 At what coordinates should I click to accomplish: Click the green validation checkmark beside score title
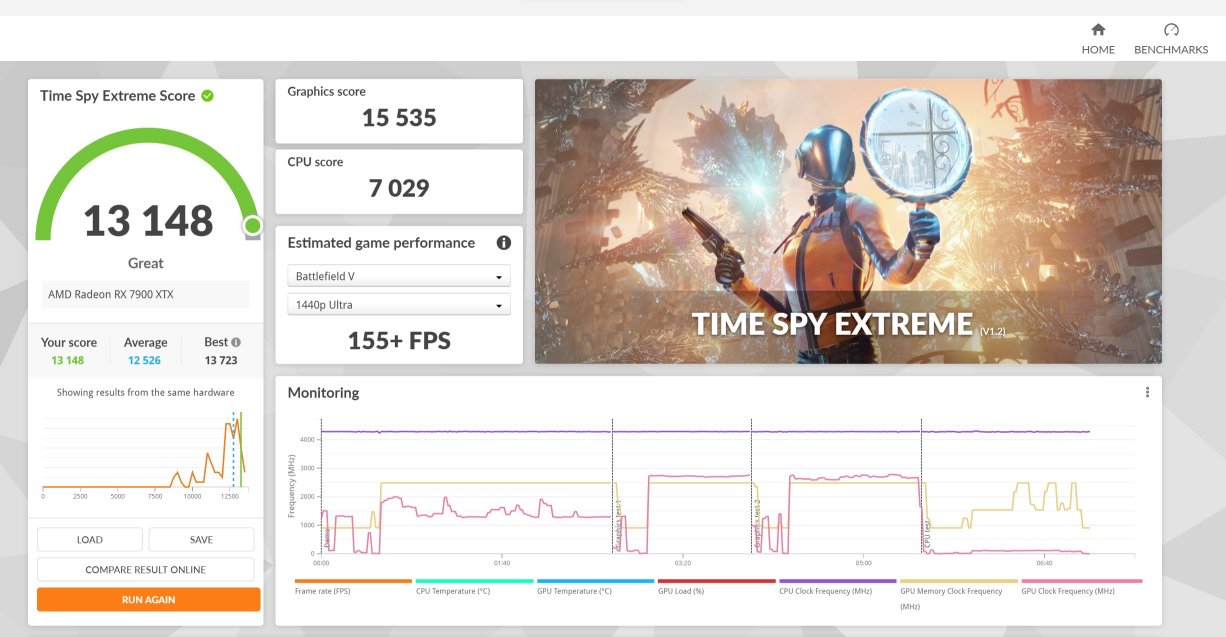207,96
